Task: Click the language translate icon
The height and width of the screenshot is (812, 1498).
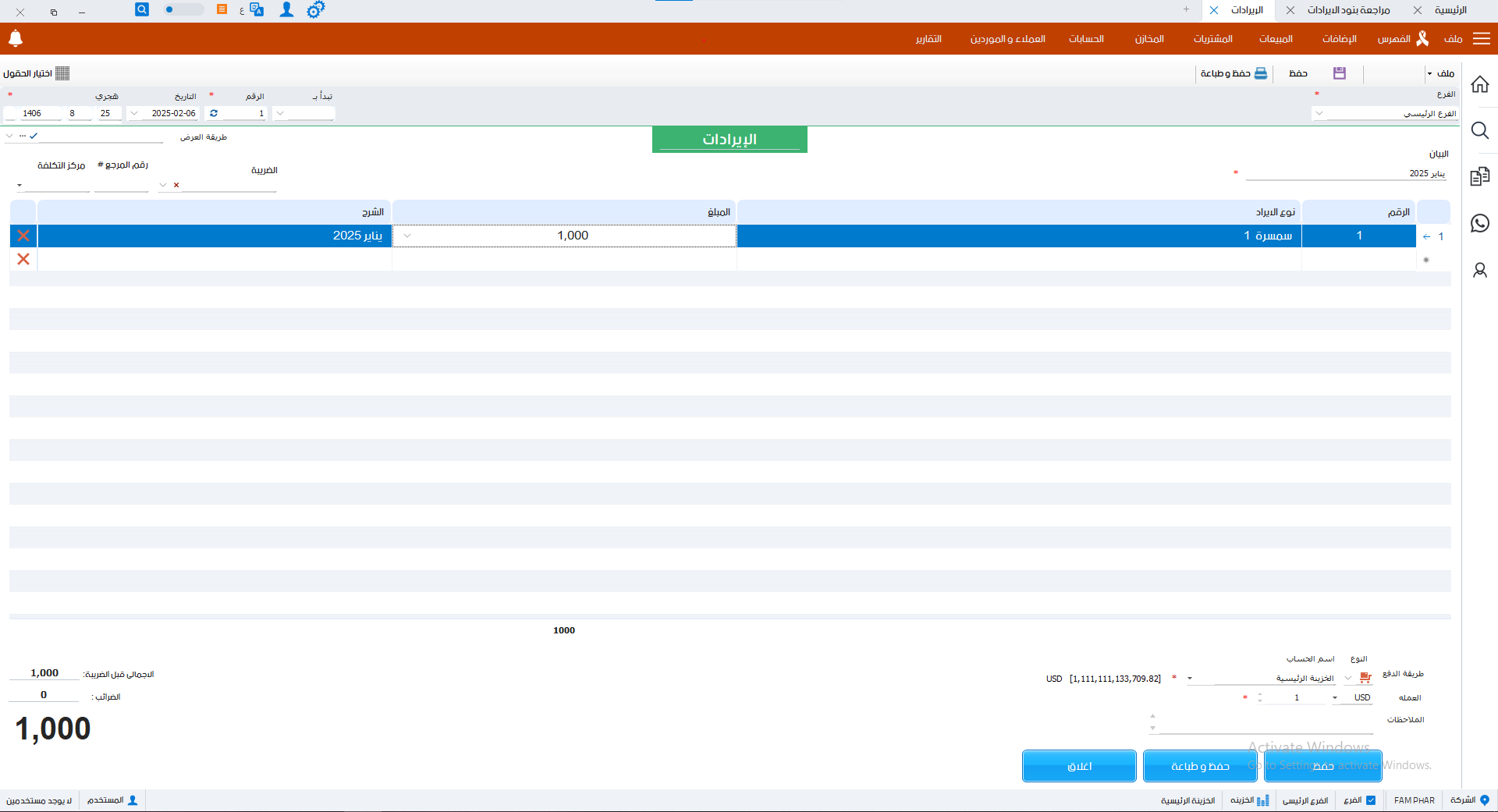Action: [x=256, y=10]
